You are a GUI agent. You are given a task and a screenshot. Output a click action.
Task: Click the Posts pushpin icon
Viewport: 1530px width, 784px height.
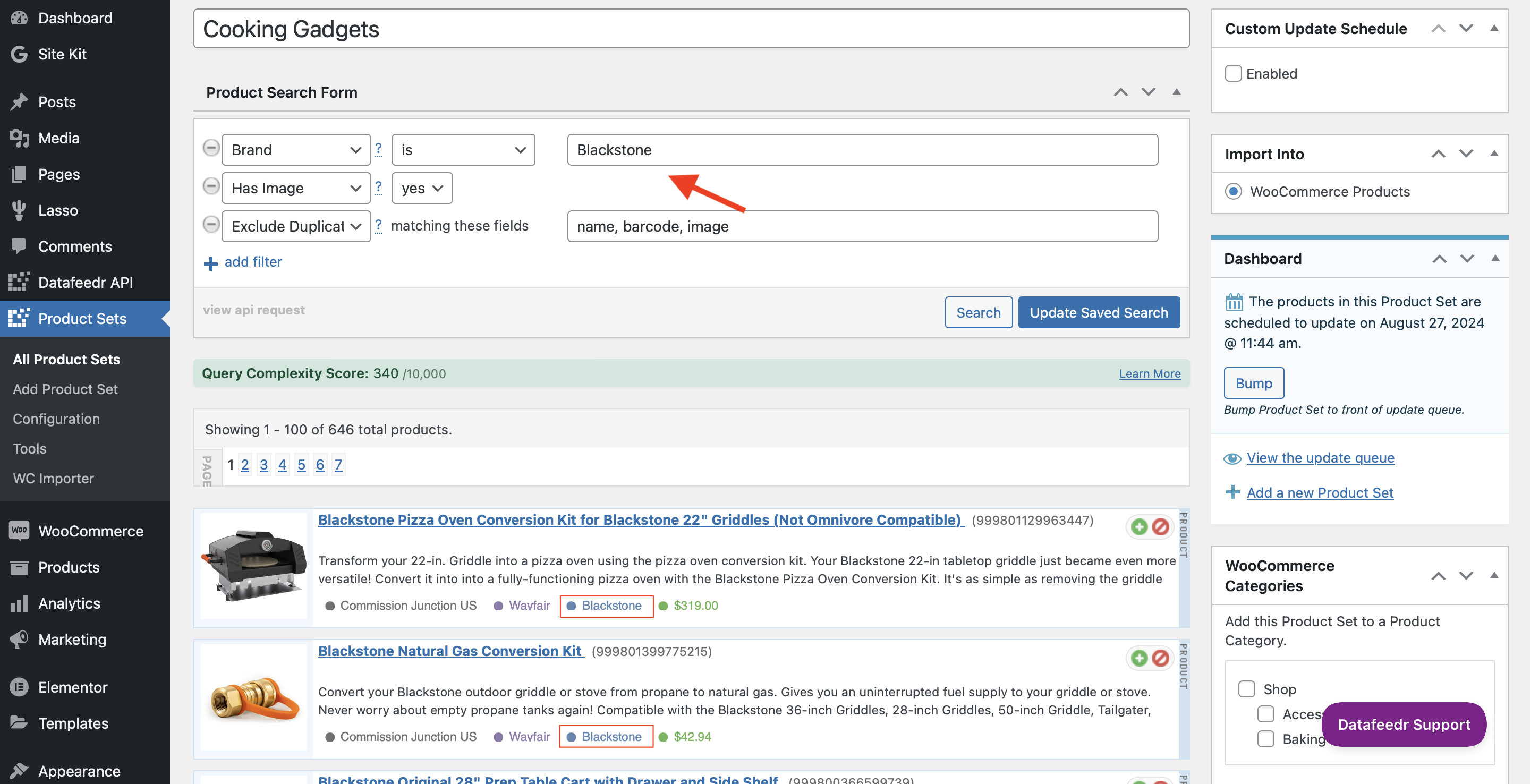(x=19, y=101)
